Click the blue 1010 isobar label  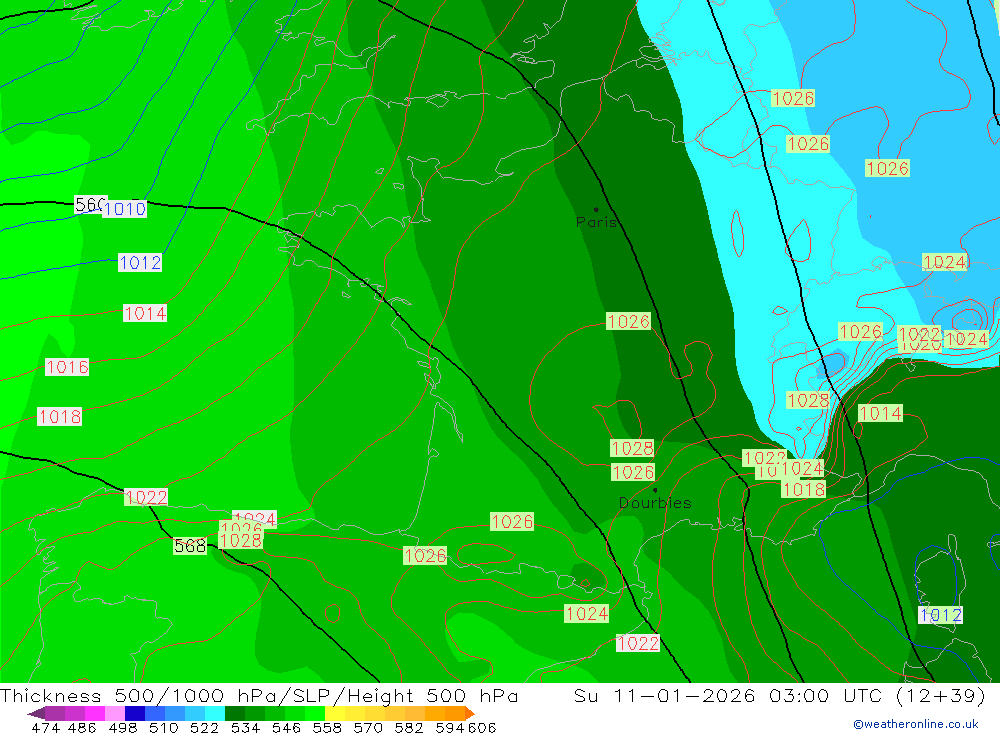point(125,209)
